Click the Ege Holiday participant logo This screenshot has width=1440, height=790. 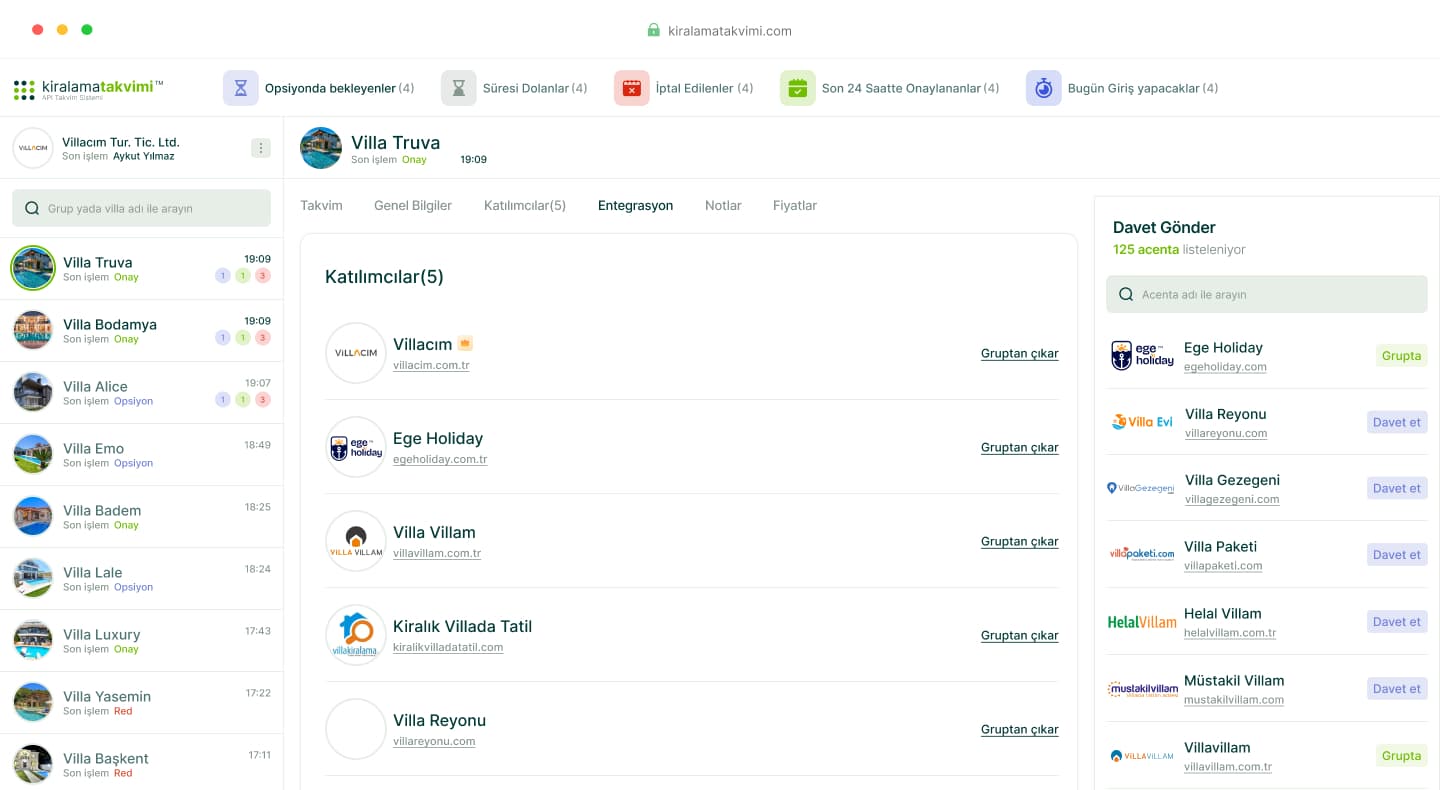click(x=356, y=447)
